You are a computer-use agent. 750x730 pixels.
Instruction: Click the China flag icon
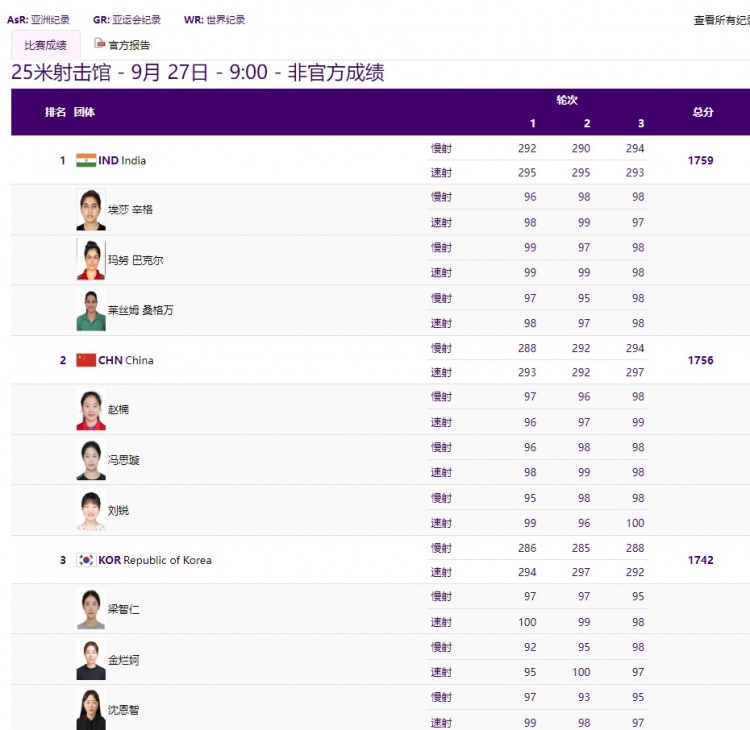[x=86, y=361]
